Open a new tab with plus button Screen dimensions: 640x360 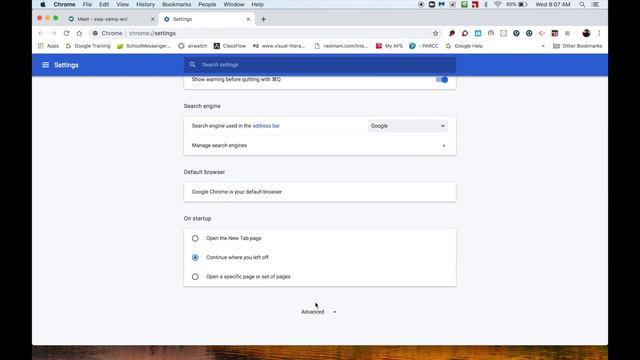263,19
